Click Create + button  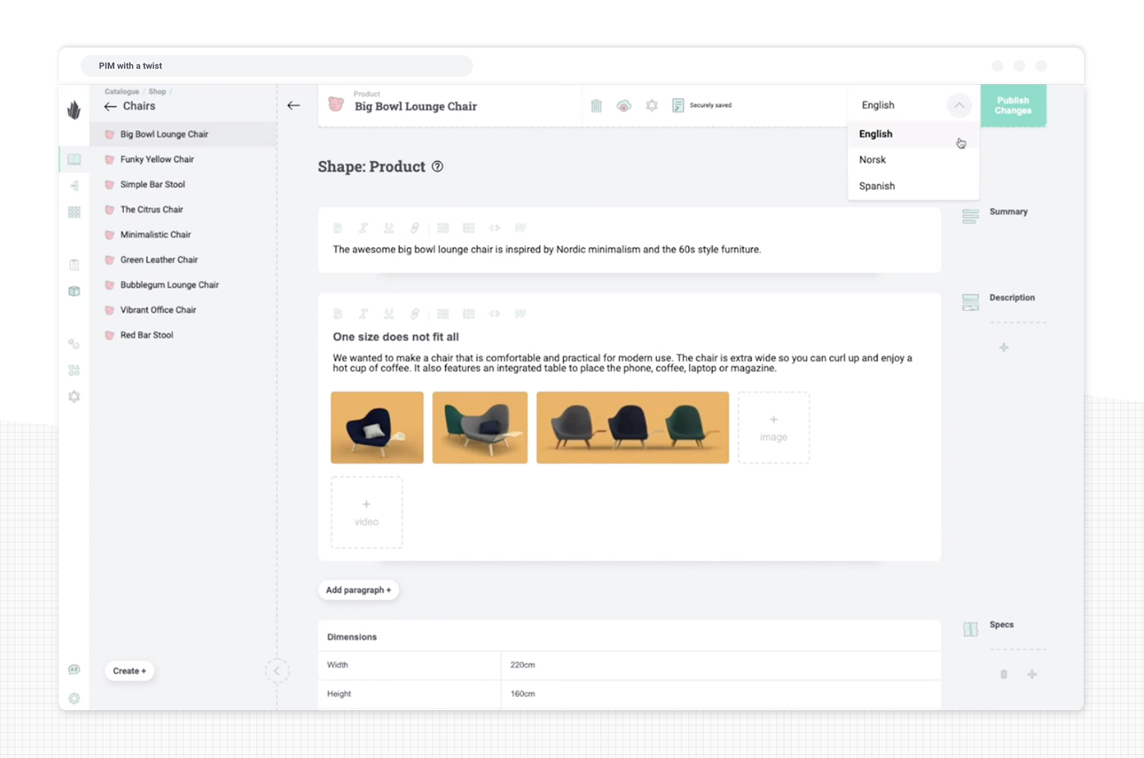pyautogui.click(x=129, y=671)
